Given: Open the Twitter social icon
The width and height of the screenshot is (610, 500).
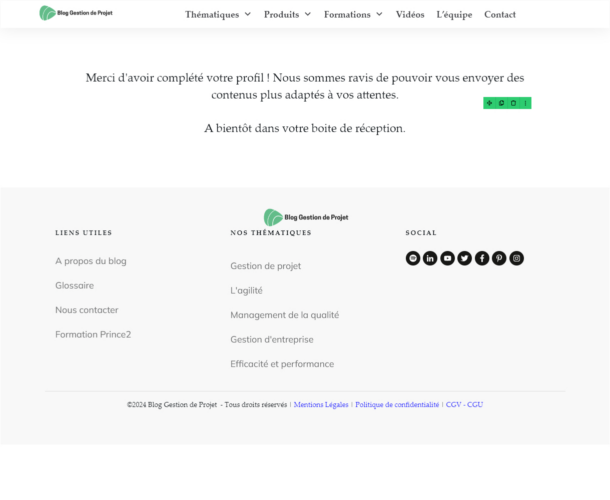Looking at the screenshot, I should (465, 258).
